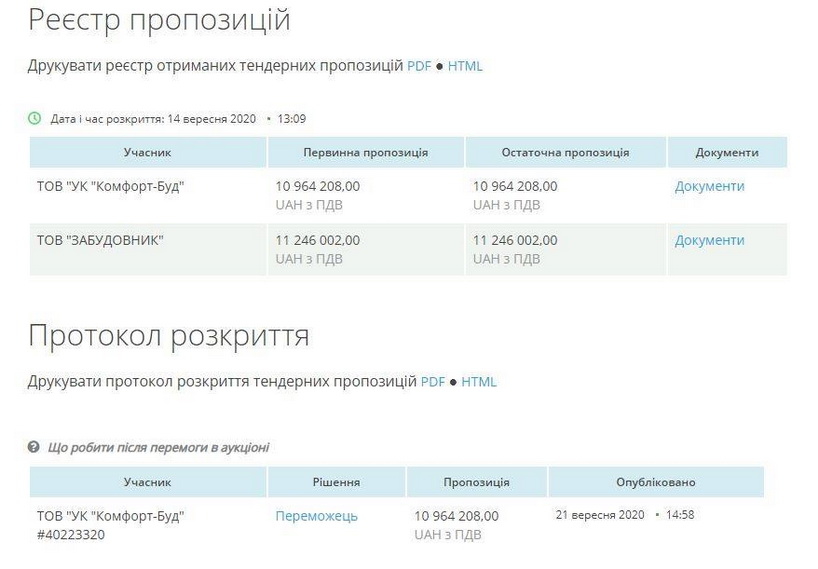818x569 pixels.
Task: Open Документи link for ТОВ "УК "Комфорт-Буд"
Action: tap(709, 186)
